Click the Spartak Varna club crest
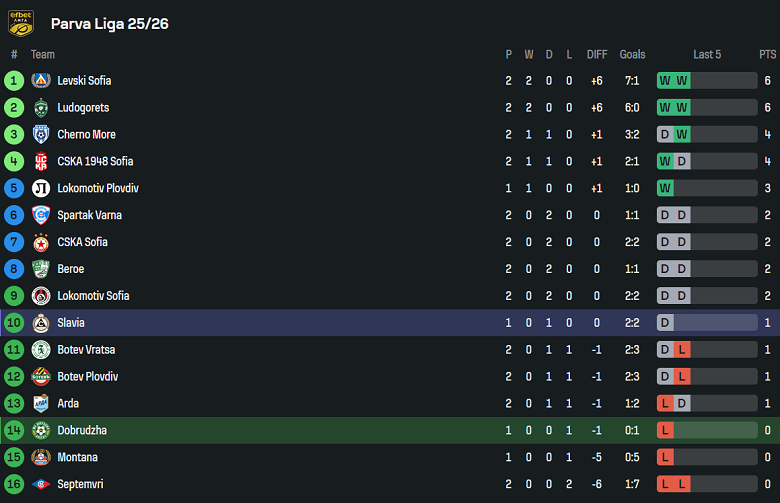This screenshot has height=503, width=780. click(x=41, y=216)
